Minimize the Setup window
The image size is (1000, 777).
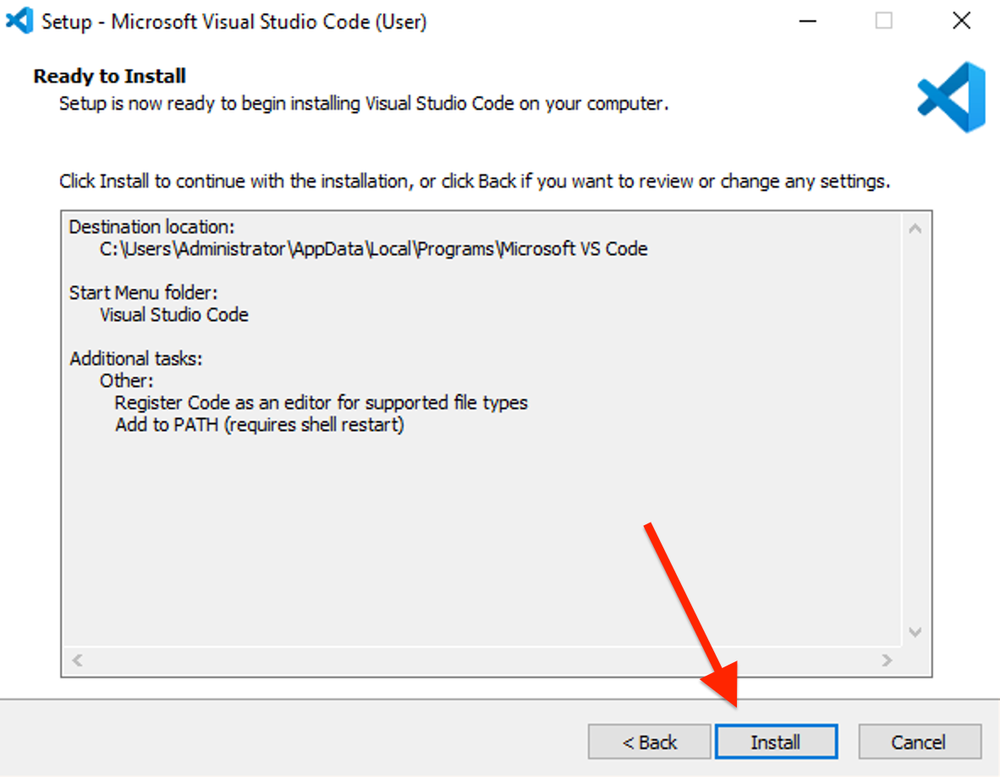[807, 20]
